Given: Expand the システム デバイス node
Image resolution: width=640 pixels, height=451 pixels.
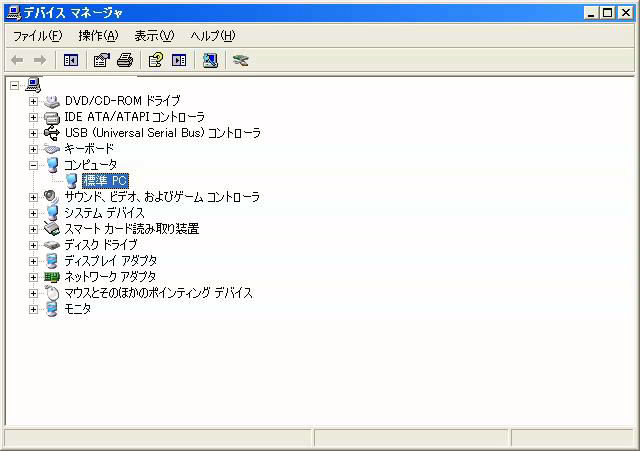Looking at the screenshot, I should [33, 213].
